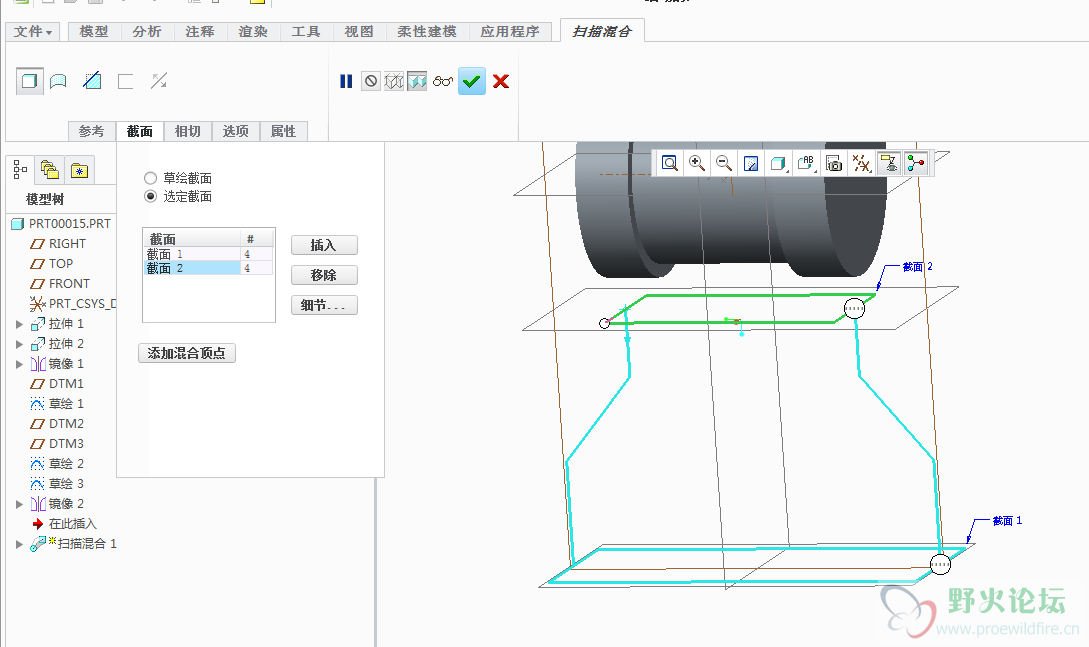This screenshot has height=647, width=1089.
Task: Open the 相切 panel tab
Action: (x=188, y=131)
